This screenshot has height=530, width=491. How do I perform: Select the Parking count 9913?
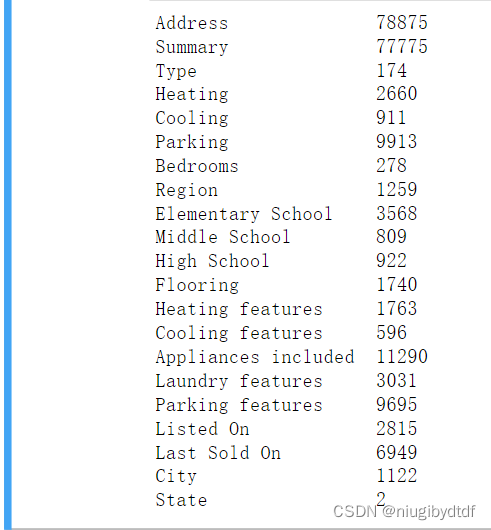point(397,142)
